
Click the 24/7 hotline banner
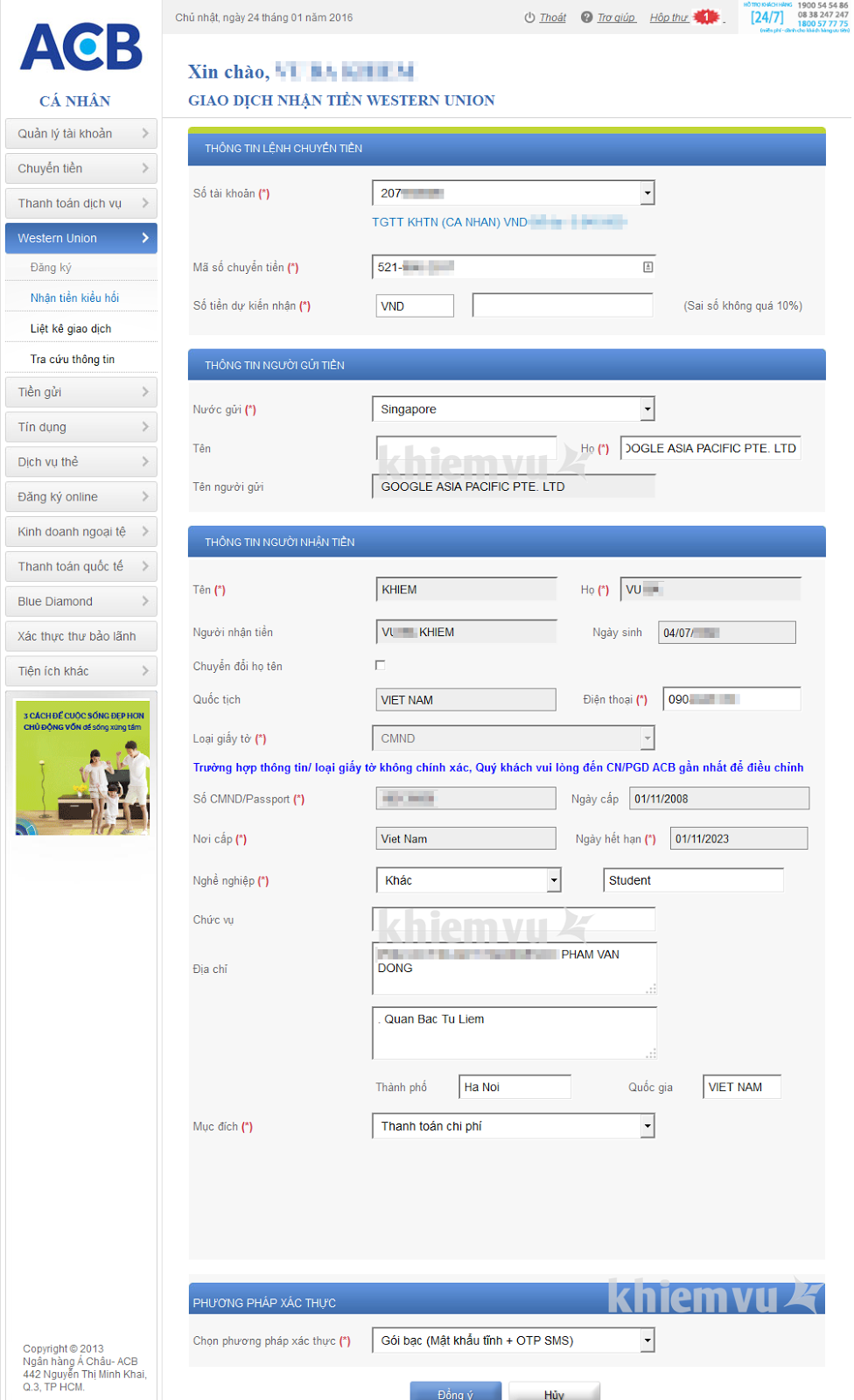pyautogui.click(x=796, y=17)
